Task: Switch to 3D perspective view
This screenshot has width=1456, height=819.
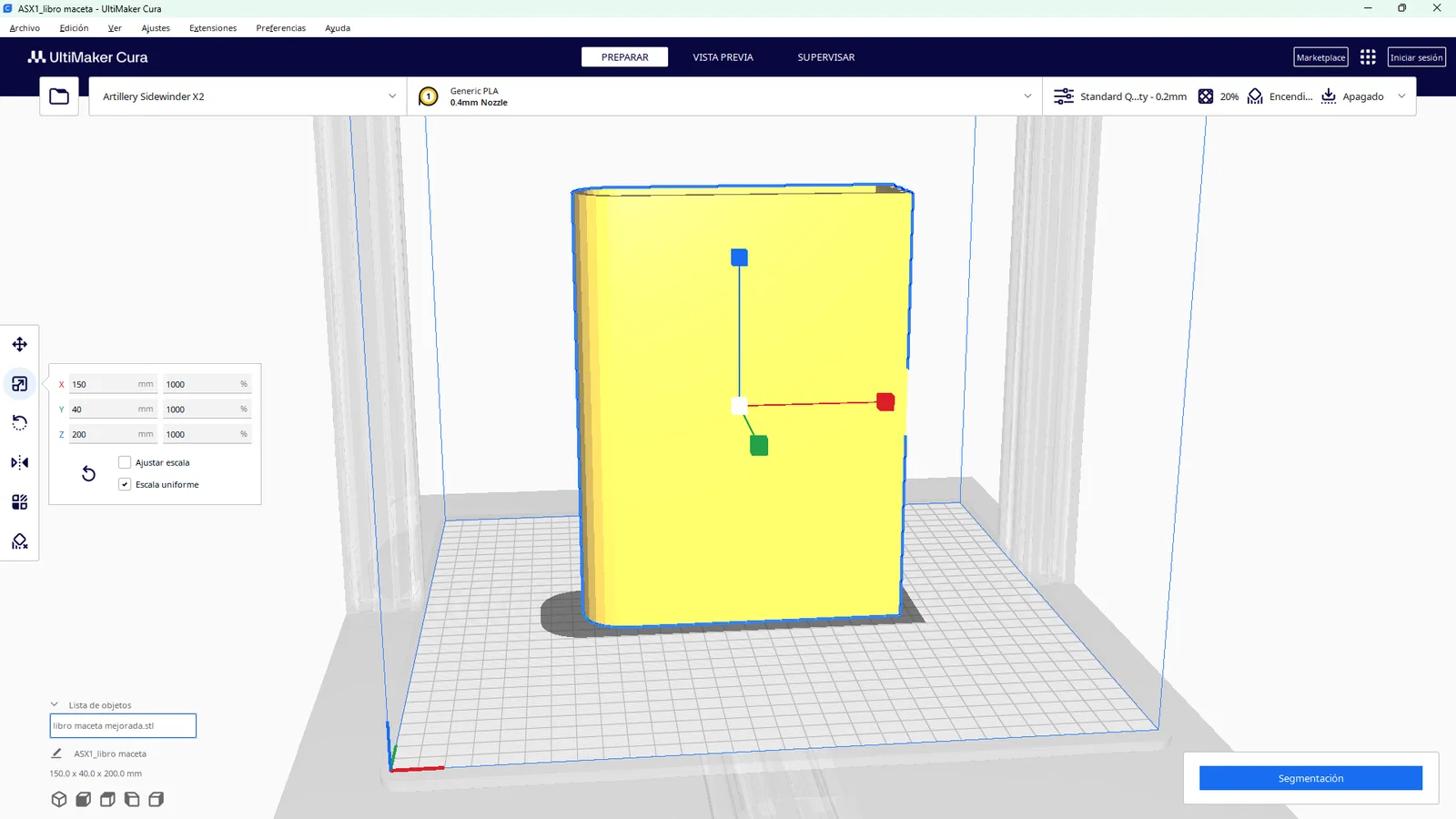Action: click(59, 799)
